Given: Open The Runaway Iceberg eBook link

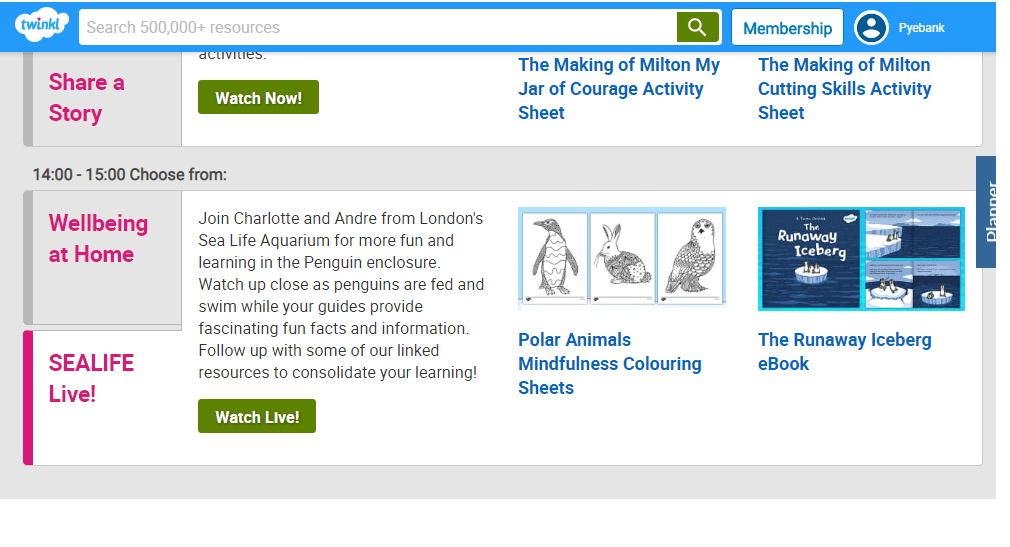Looking at the screenshot, I should pos(844,352).
